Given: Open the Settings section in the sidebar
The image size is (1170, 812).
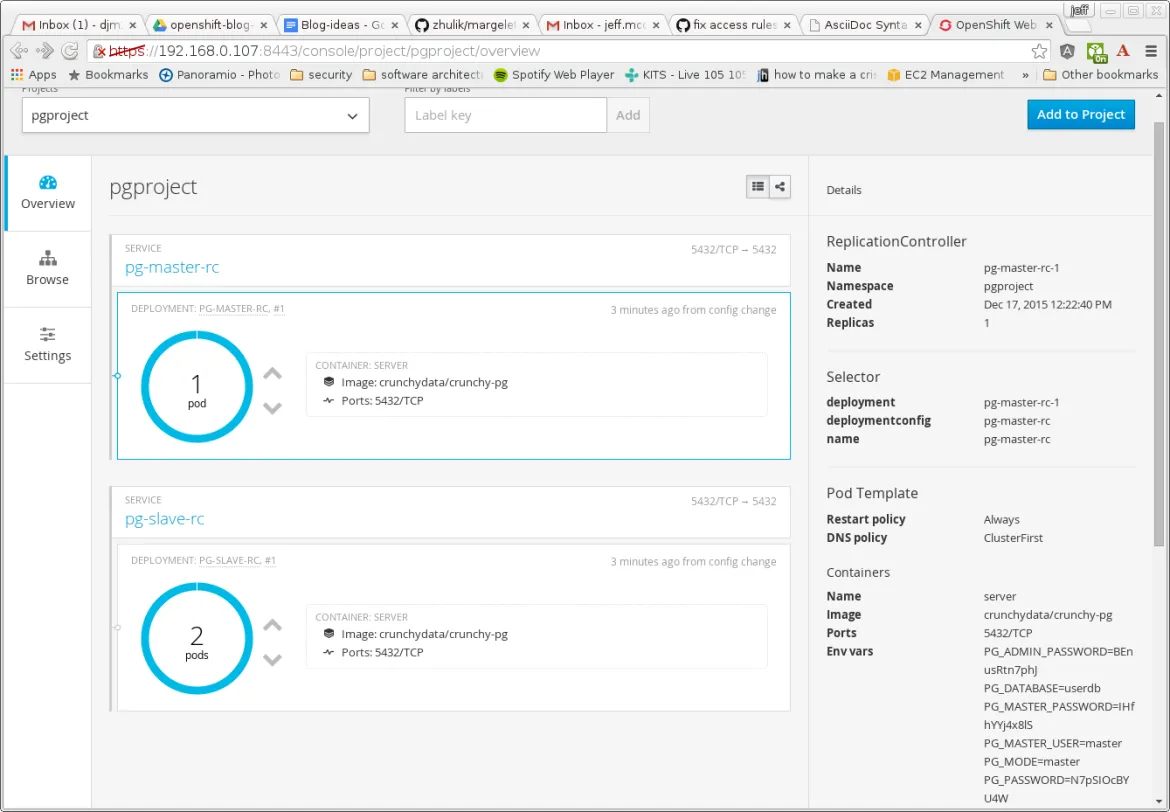Looking at the screenshot, I should point(47,345).
